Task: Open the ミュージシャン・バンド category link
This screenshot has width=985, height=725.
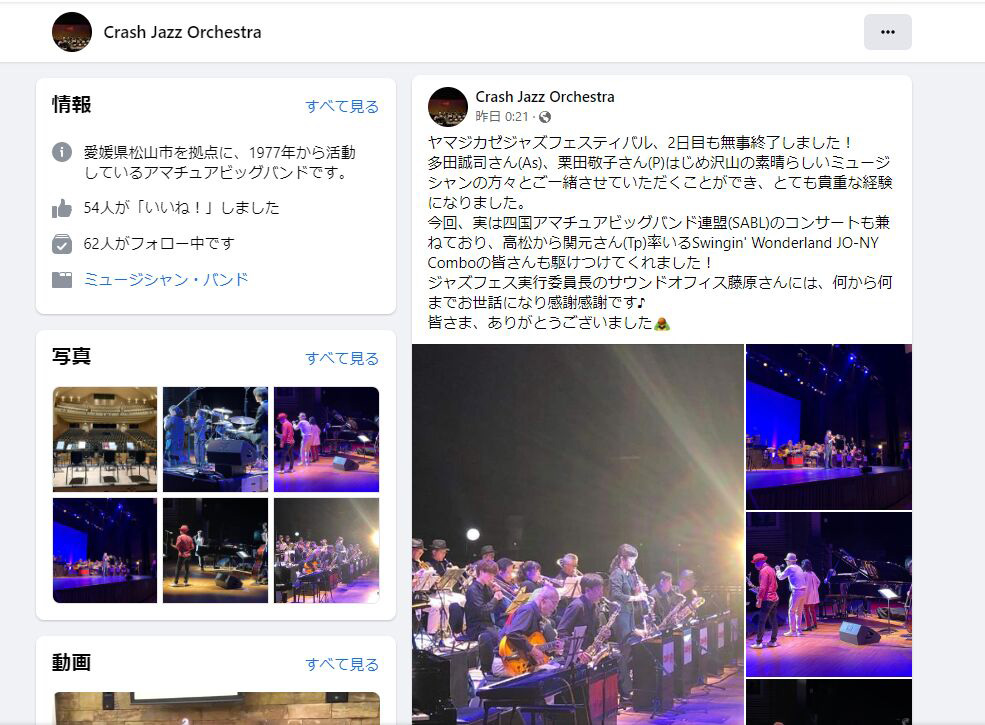Action: (x=166, y=280)
